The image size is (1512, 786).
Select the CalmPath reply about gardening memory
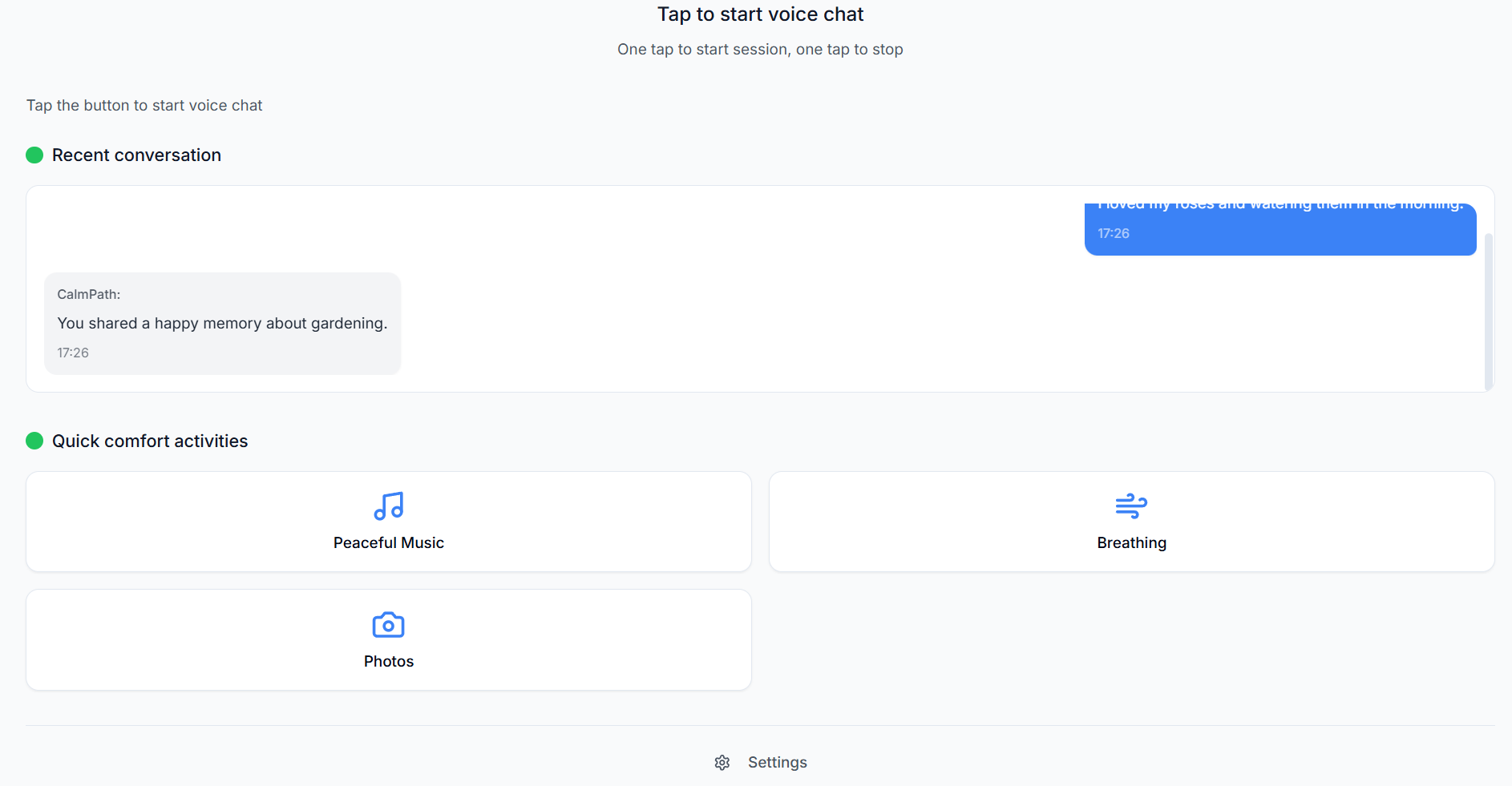[x=222, y=324]
